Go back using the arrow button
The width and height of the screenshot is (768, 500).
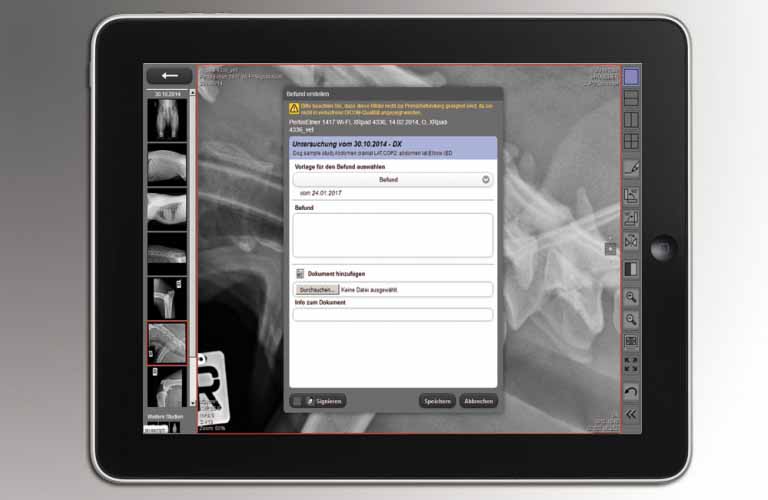(169, 76)
